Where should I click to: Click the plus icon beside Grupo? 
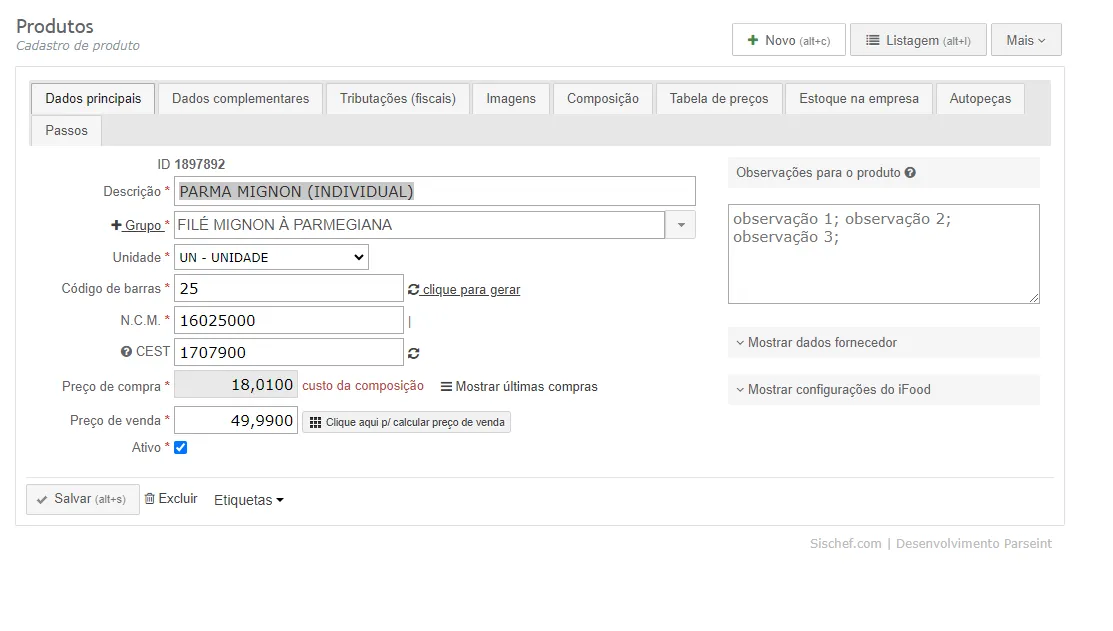(x=116, y=225)
